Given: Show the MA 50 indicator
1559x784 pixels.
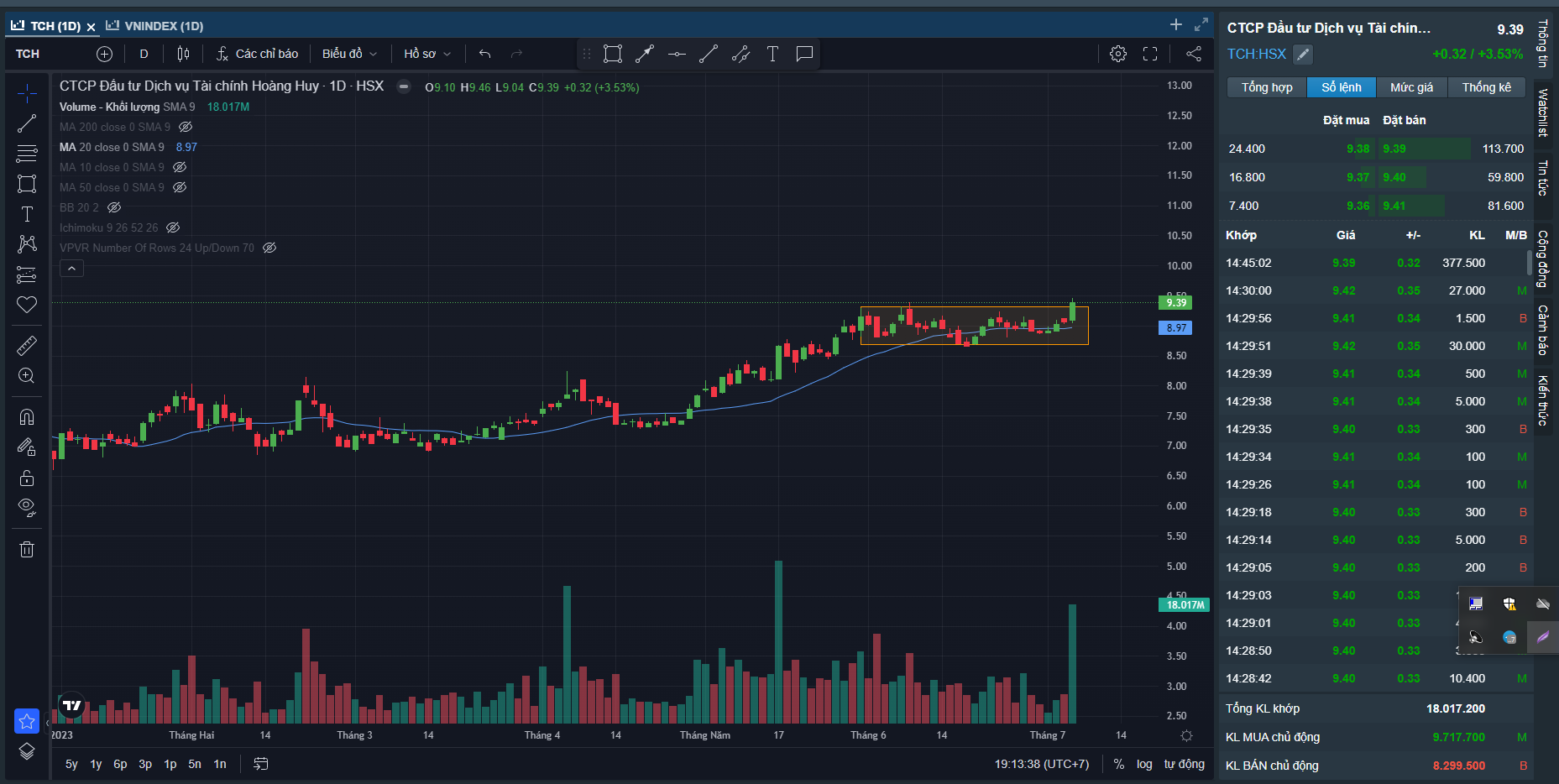Looking at the screenshot, I should point(180,187).
